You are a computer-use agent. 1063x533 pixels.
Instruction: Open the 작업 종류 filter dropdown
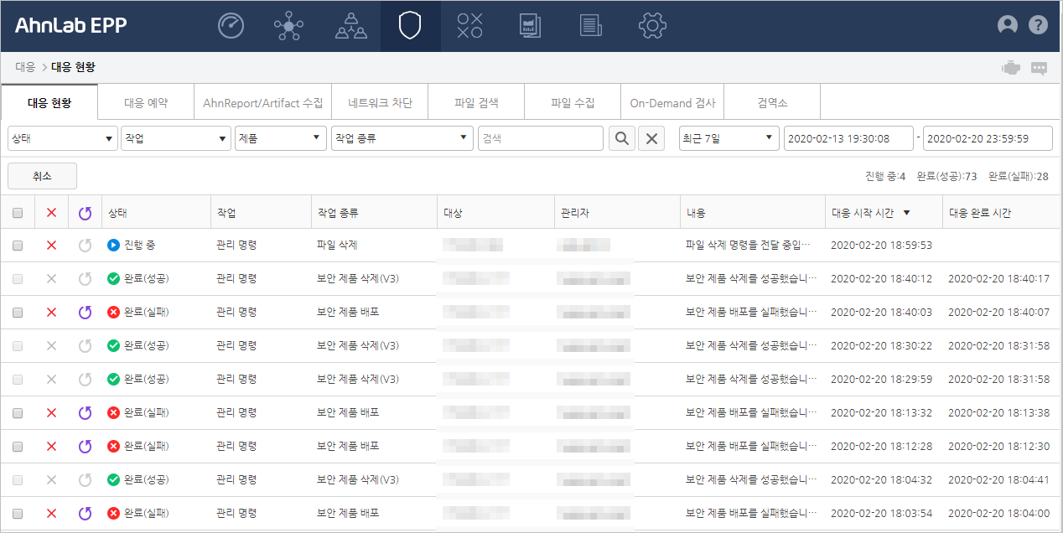tap(401, 138)
